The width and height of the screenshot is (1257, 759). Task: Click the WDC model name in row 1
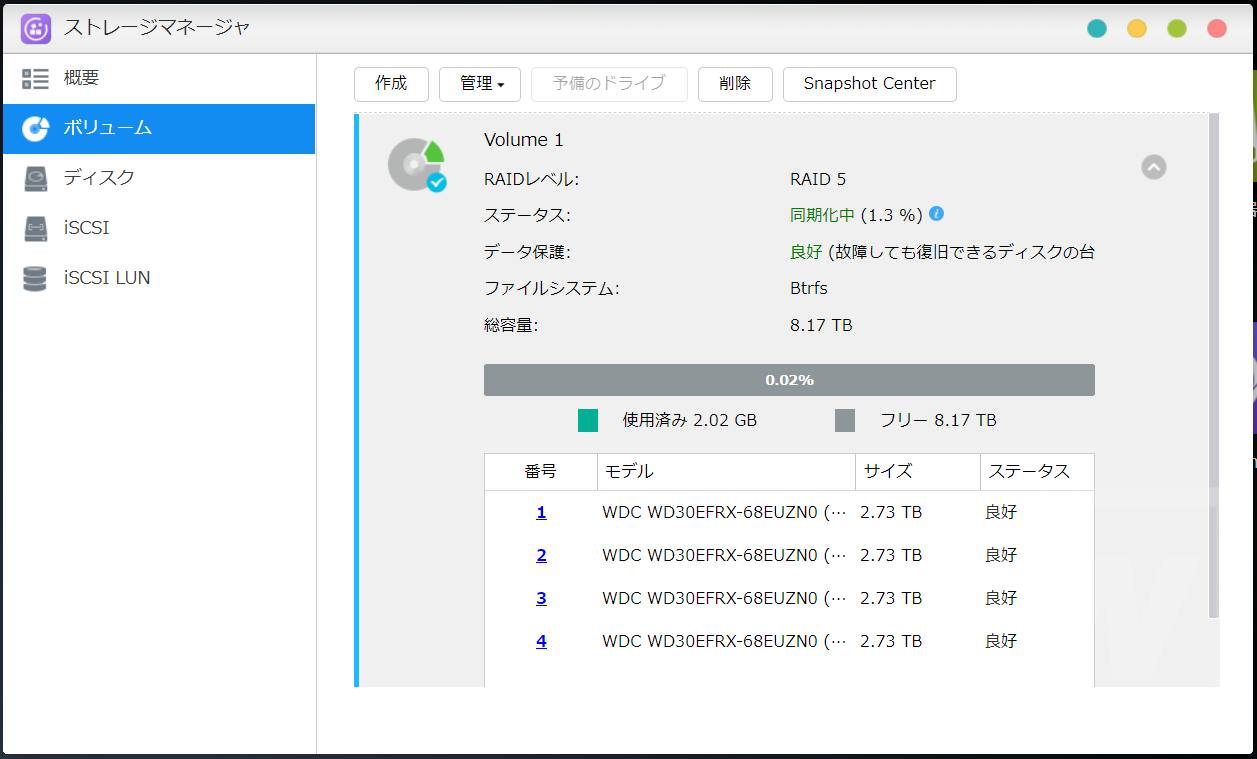coord(725,512)
